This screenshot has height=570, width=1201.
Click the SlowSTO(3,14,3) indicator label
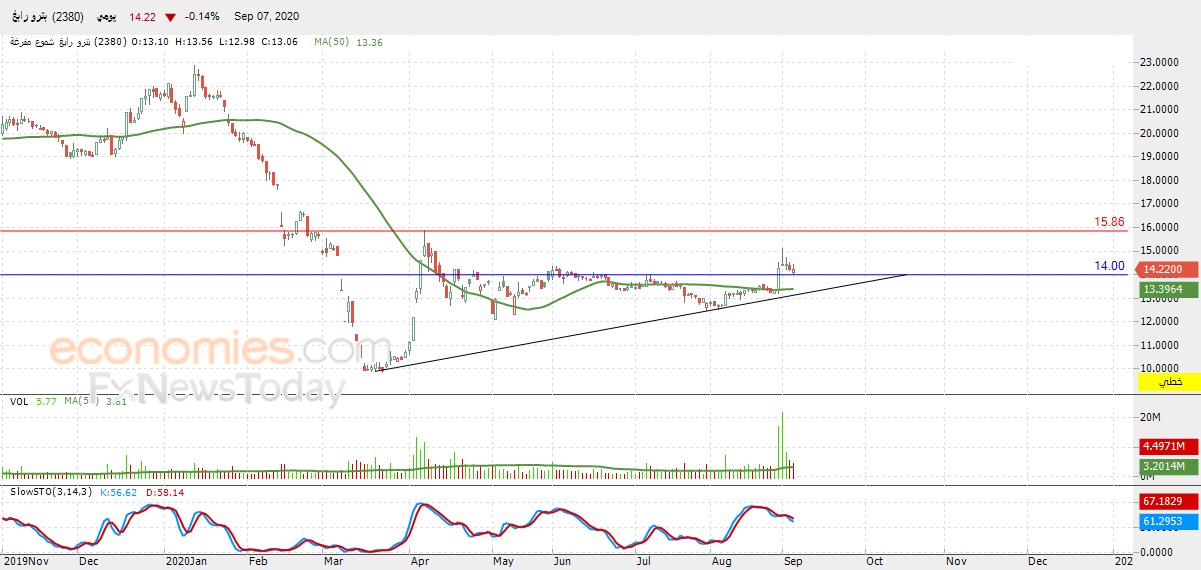click(x=51, y=492)
